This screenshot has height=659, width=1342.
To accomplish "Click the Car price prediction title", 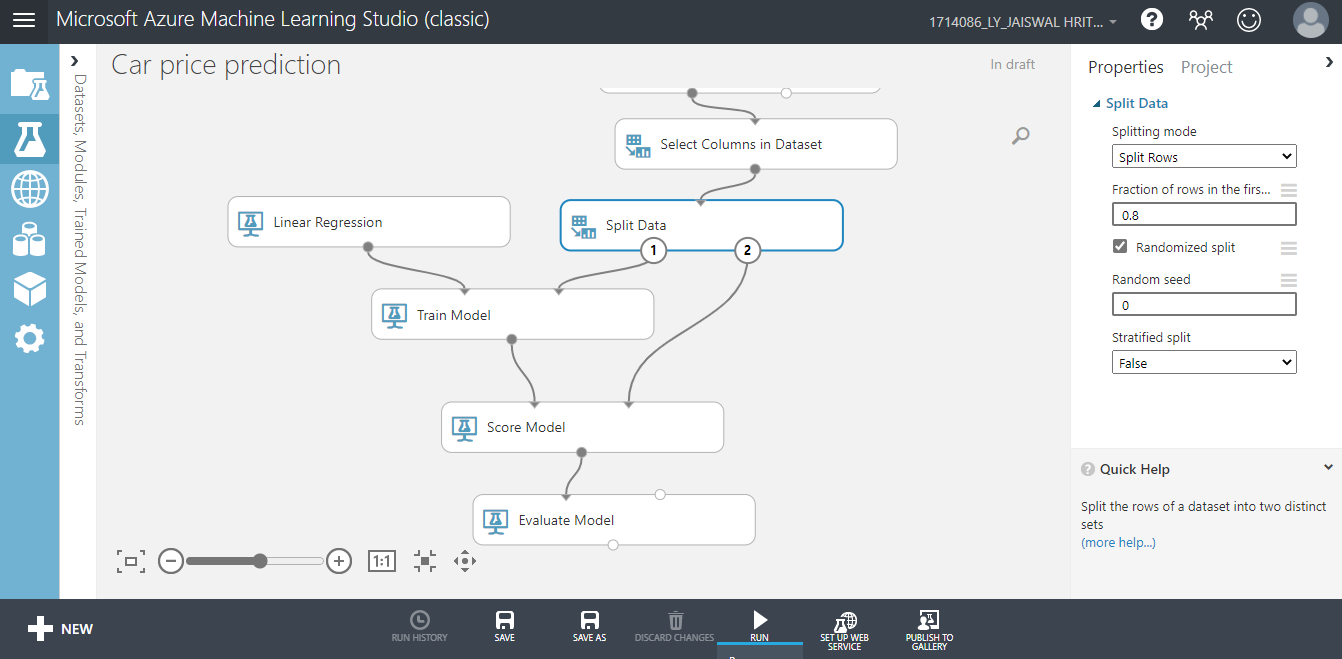I will click(x=226, y=65).
